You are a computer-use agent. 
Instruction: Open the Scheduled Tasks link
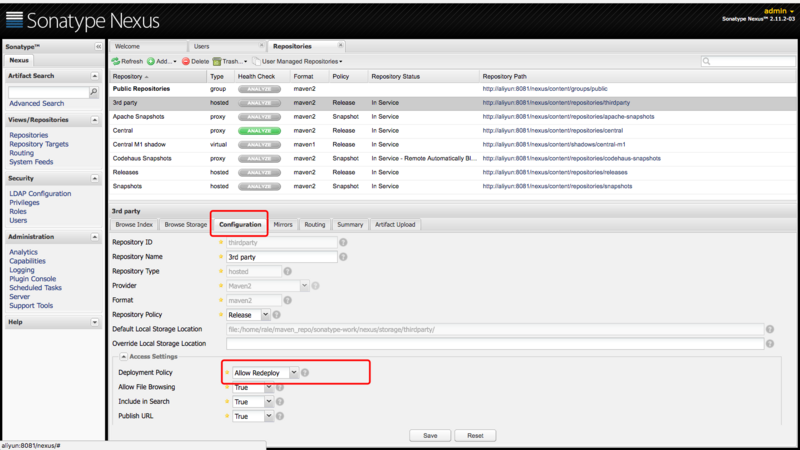[x=35, y=287]
